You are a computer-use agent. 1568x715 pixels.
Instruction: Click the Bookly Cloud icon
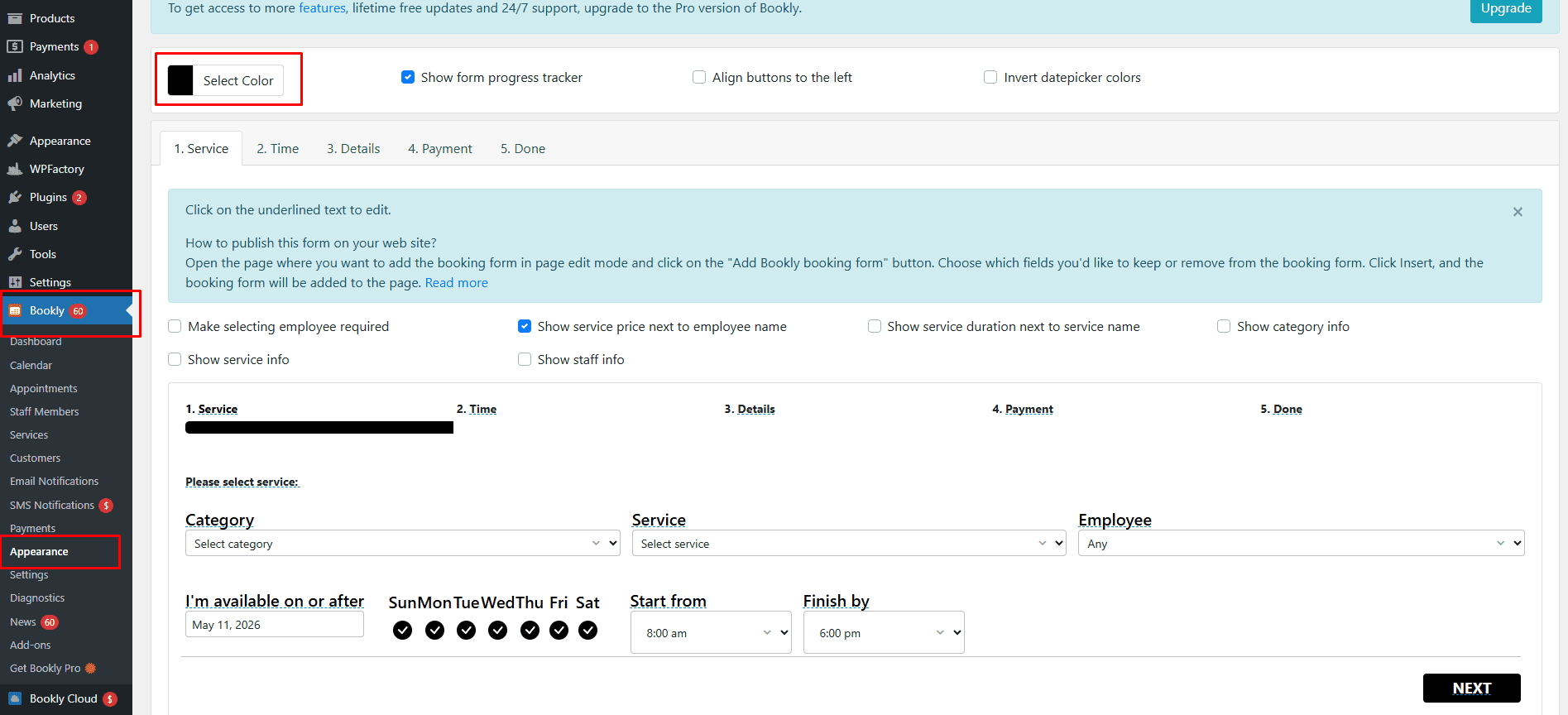pos(15,698)
